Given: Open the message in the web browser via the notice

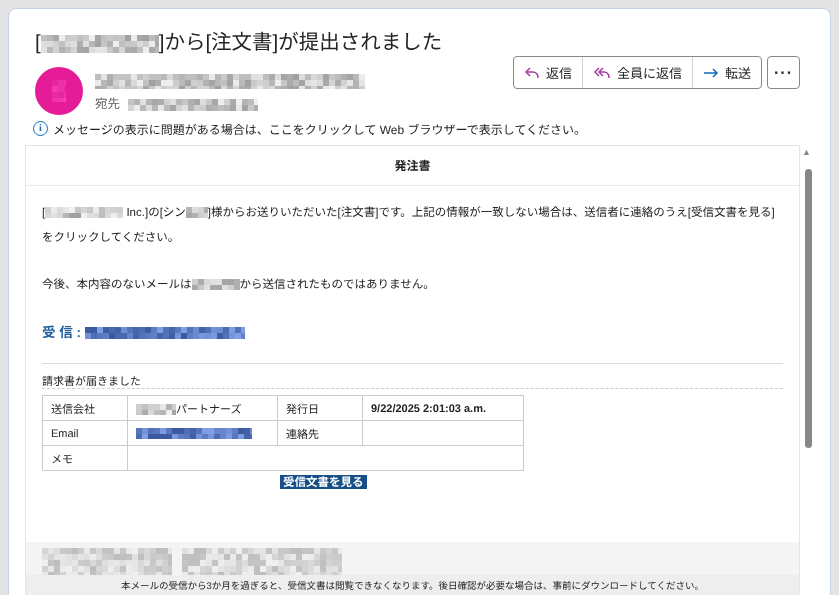Looking at the screenshot, I should click(x=317, y=129).
